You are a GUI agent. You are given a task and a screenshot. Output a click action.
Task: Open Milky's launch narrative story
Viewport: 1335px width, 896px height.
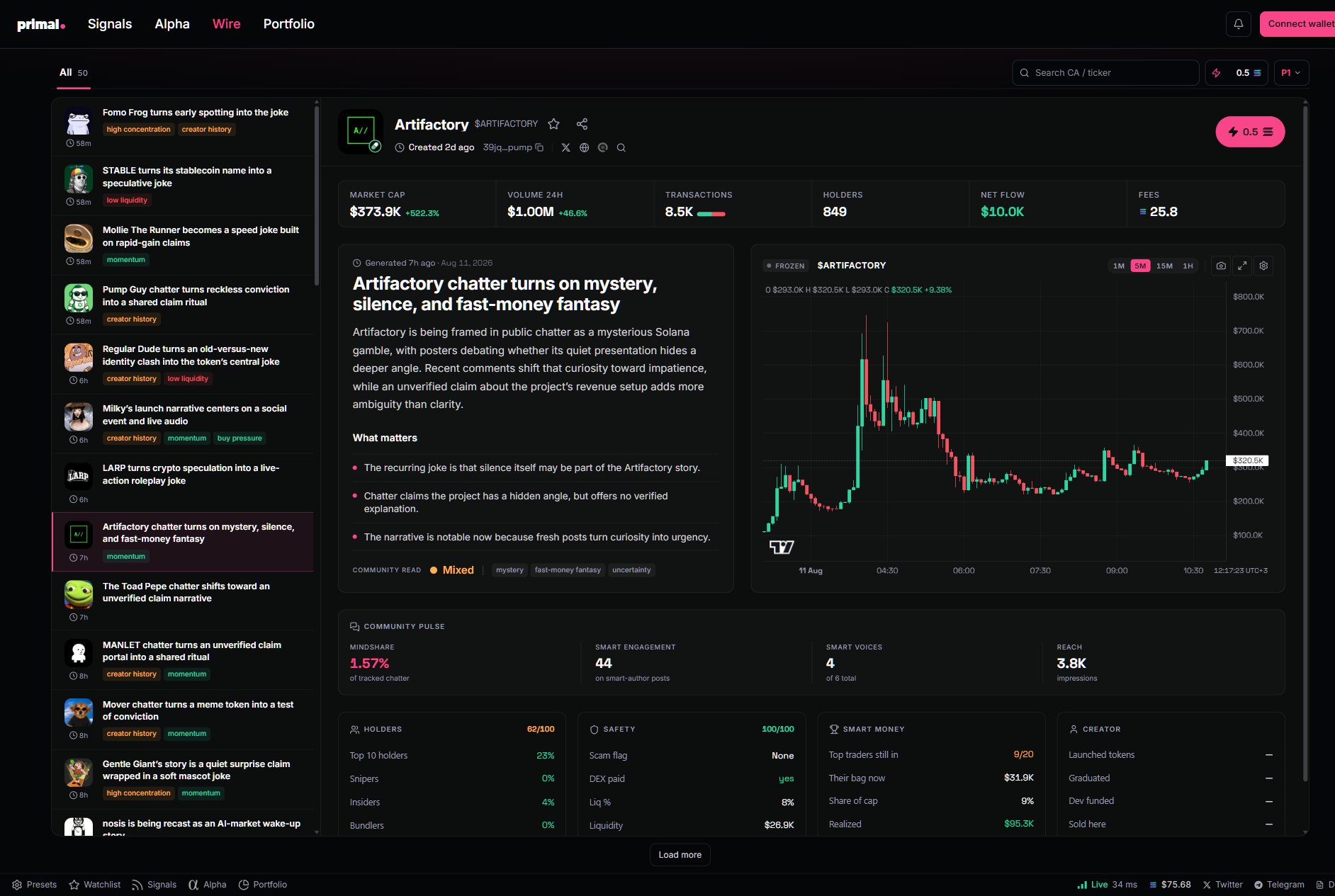[x=183, y=424]
